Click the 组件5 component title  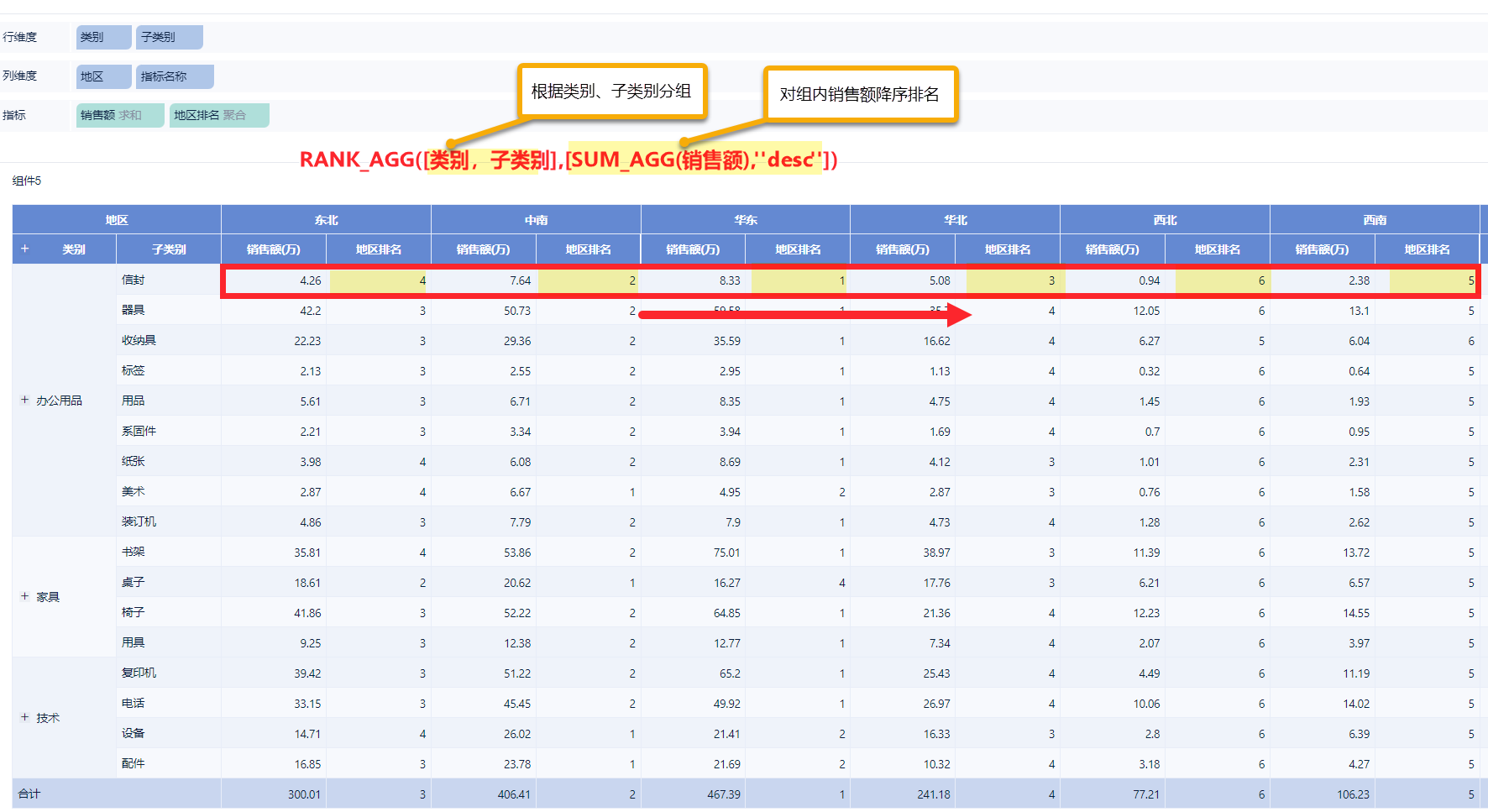27,181
